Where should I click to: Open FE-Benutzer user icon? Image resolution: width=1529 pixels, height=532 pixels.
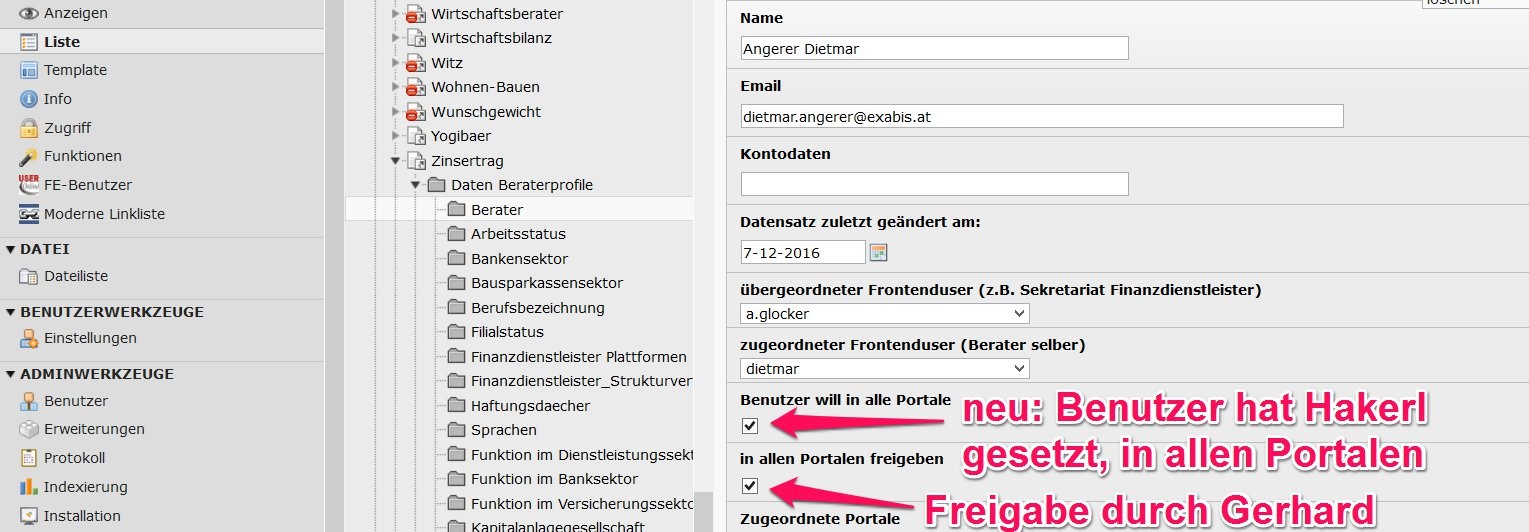click(x=28, y=185)
